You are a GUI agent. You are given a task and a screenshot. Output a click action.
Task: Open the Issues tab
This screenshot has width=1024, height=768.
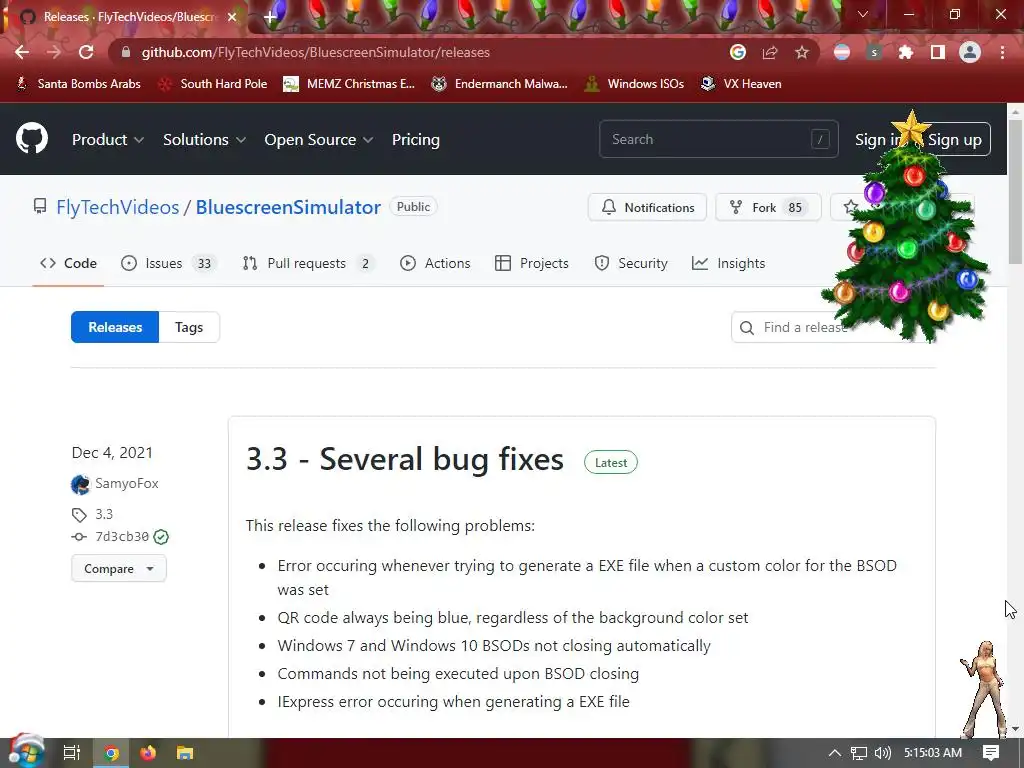pos(168,263)
